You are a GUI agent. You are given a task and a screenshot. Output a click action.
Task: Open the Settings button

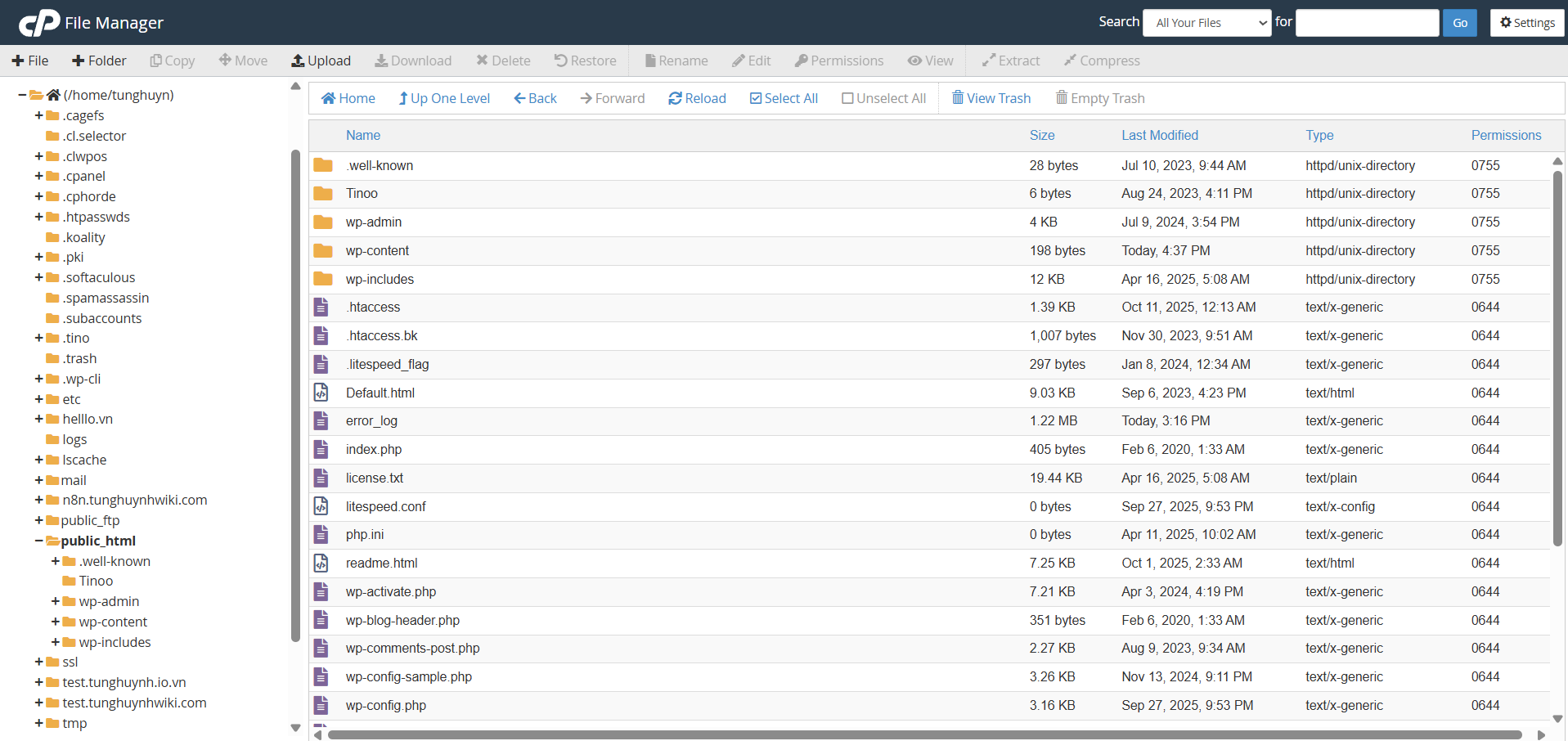[1526, 23]
